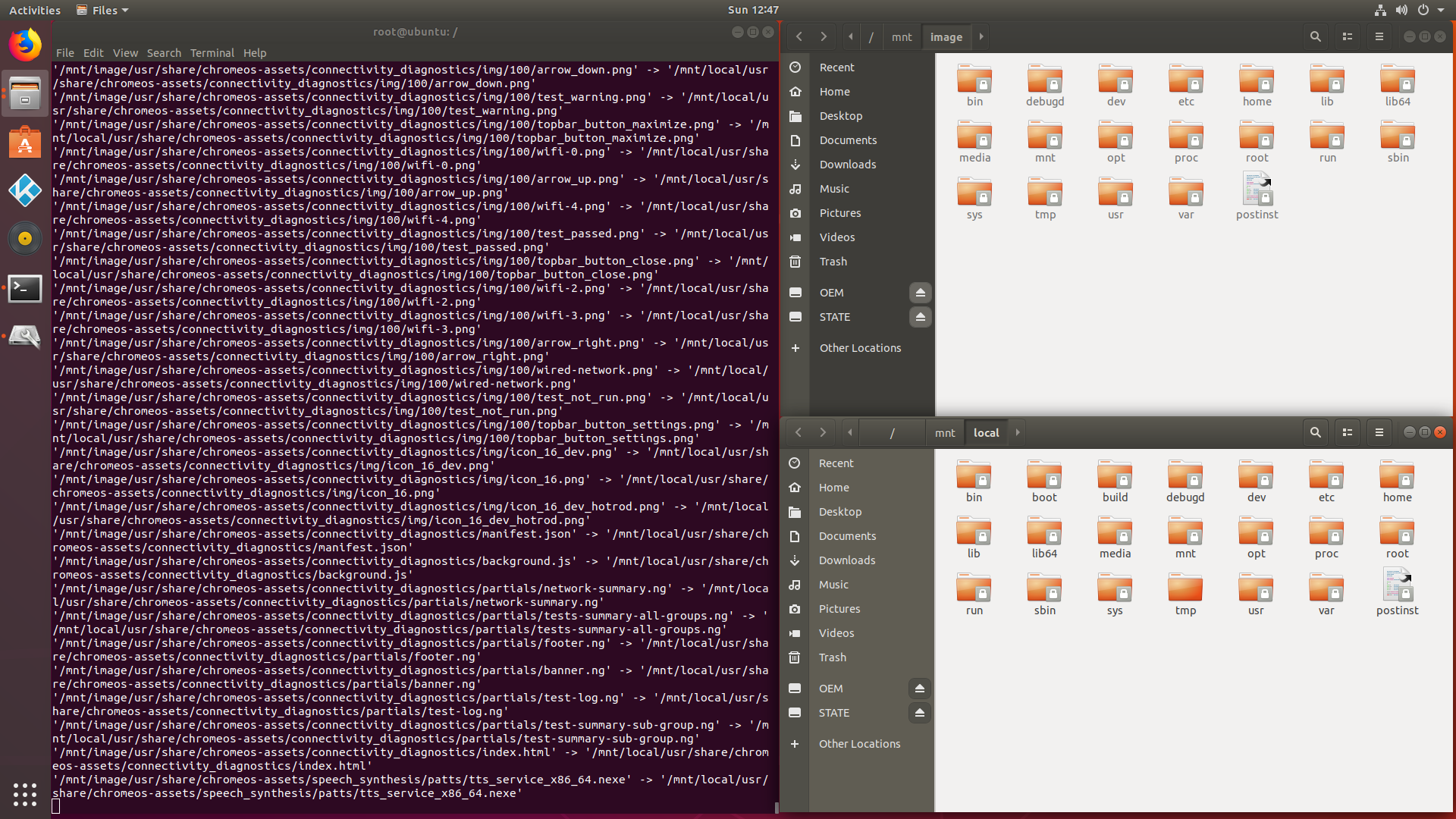Click the terminal scrollbar handle
Screen dimensions: 1456x819
click(776, 807)
